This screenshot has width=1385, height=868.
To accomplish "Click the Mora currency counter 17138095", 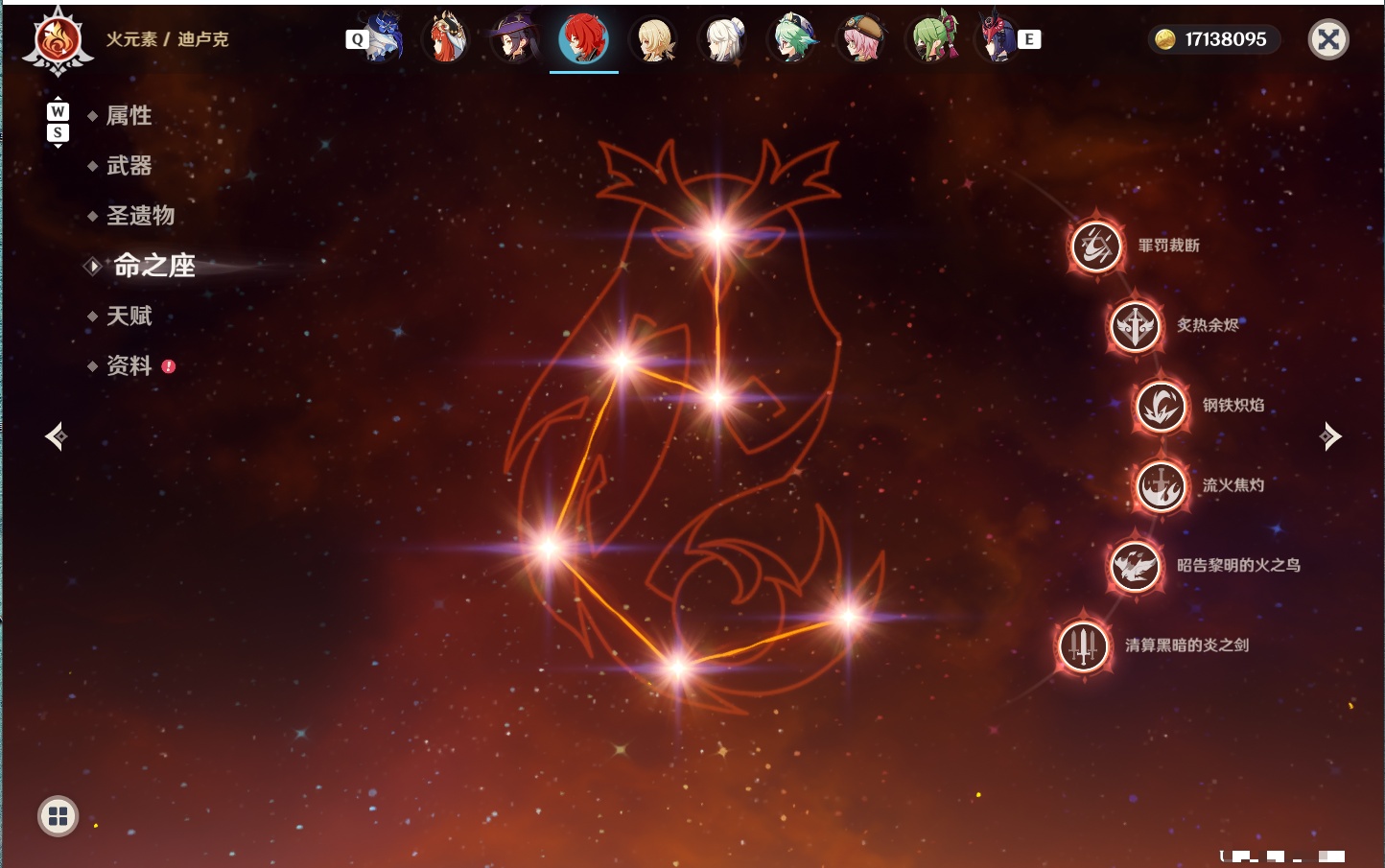I will pos(1213,39).
